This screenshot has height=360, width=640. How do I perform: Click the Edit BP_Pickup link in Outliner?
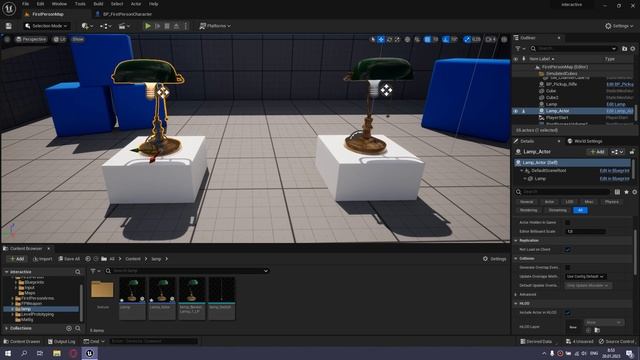tap(620, 84)
